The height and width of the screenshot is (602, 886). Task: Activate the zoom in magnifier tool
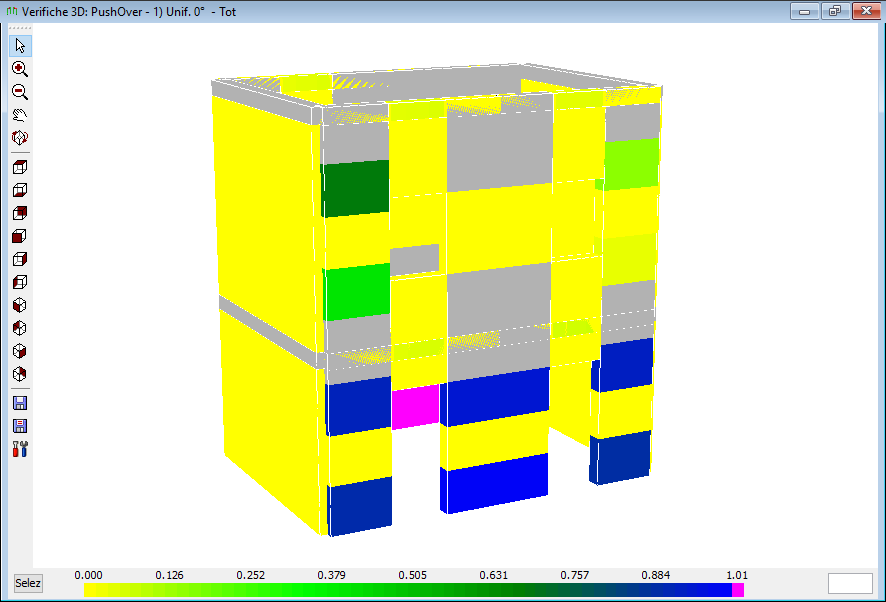20,68
